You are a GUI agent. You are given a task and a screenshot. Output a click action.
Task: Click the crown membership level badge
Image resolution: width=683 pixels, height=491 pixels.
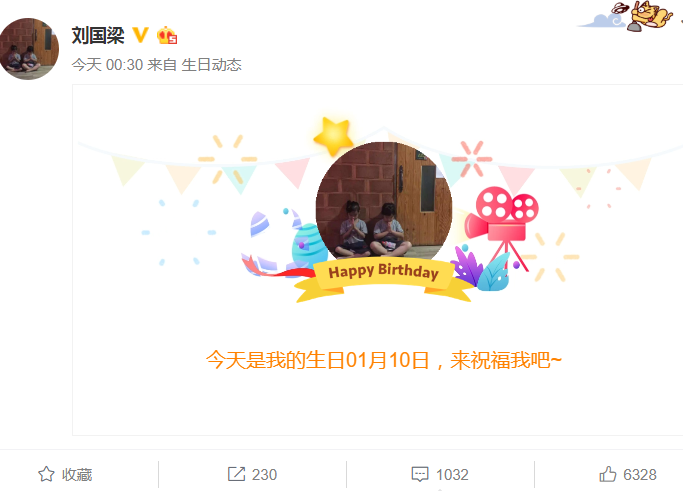167,35
